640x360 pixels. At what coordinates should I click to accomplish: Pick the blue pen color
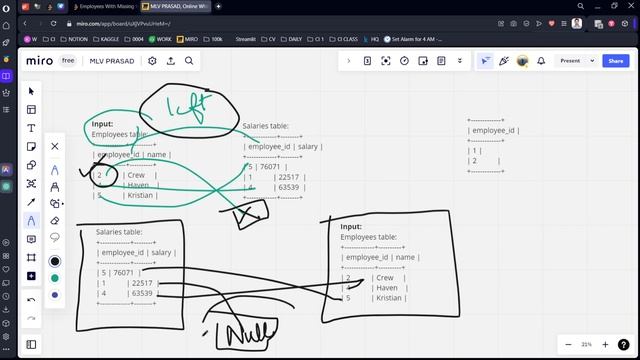[55, 295]
